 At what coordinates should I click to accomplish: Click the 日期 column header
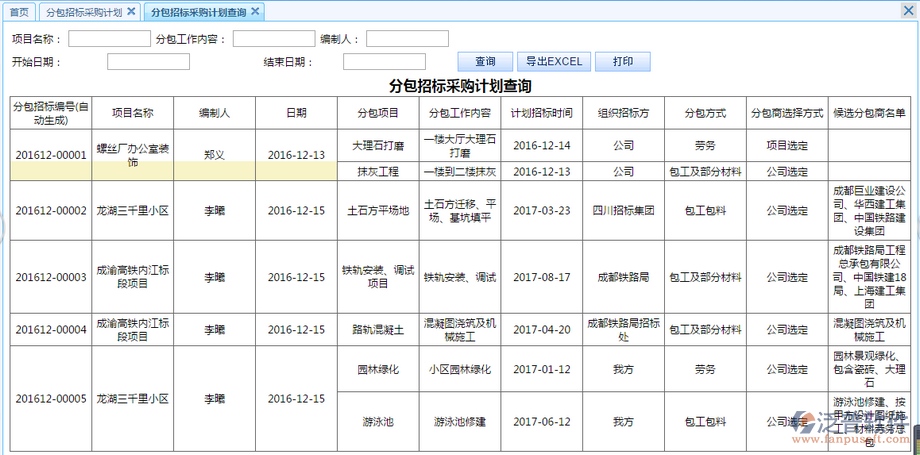296,113
